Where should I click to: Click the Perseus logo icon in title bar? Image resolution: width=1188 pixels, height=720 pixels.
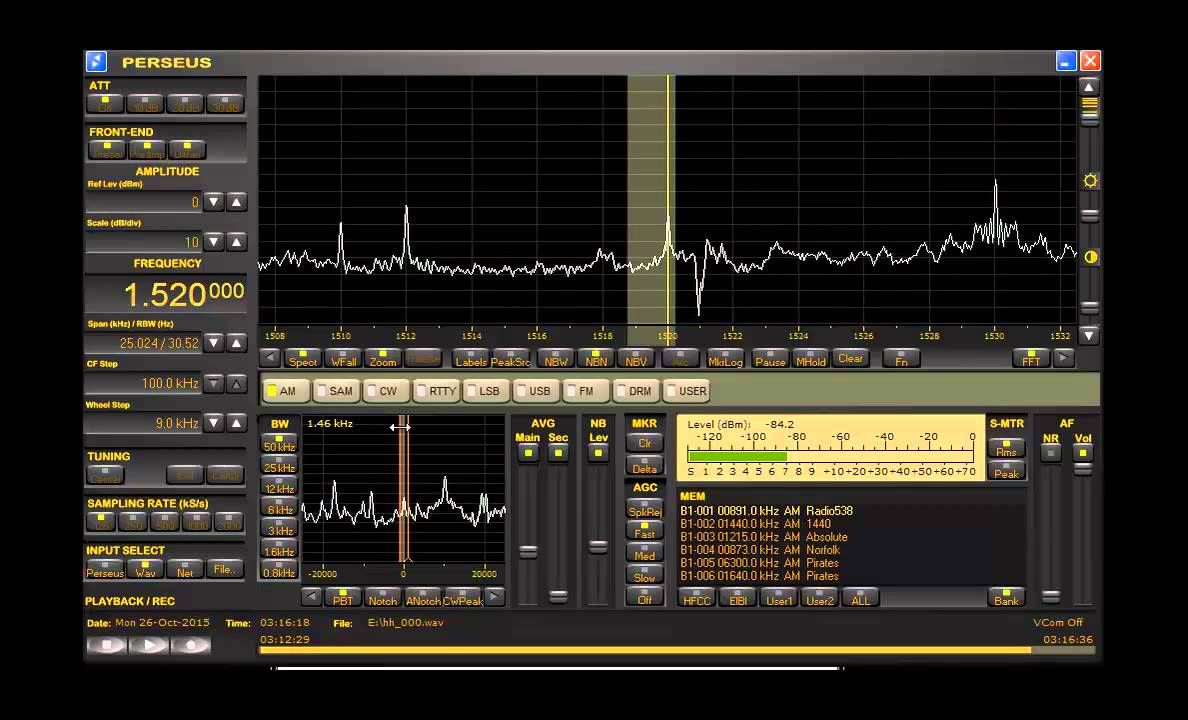point(96,61)
